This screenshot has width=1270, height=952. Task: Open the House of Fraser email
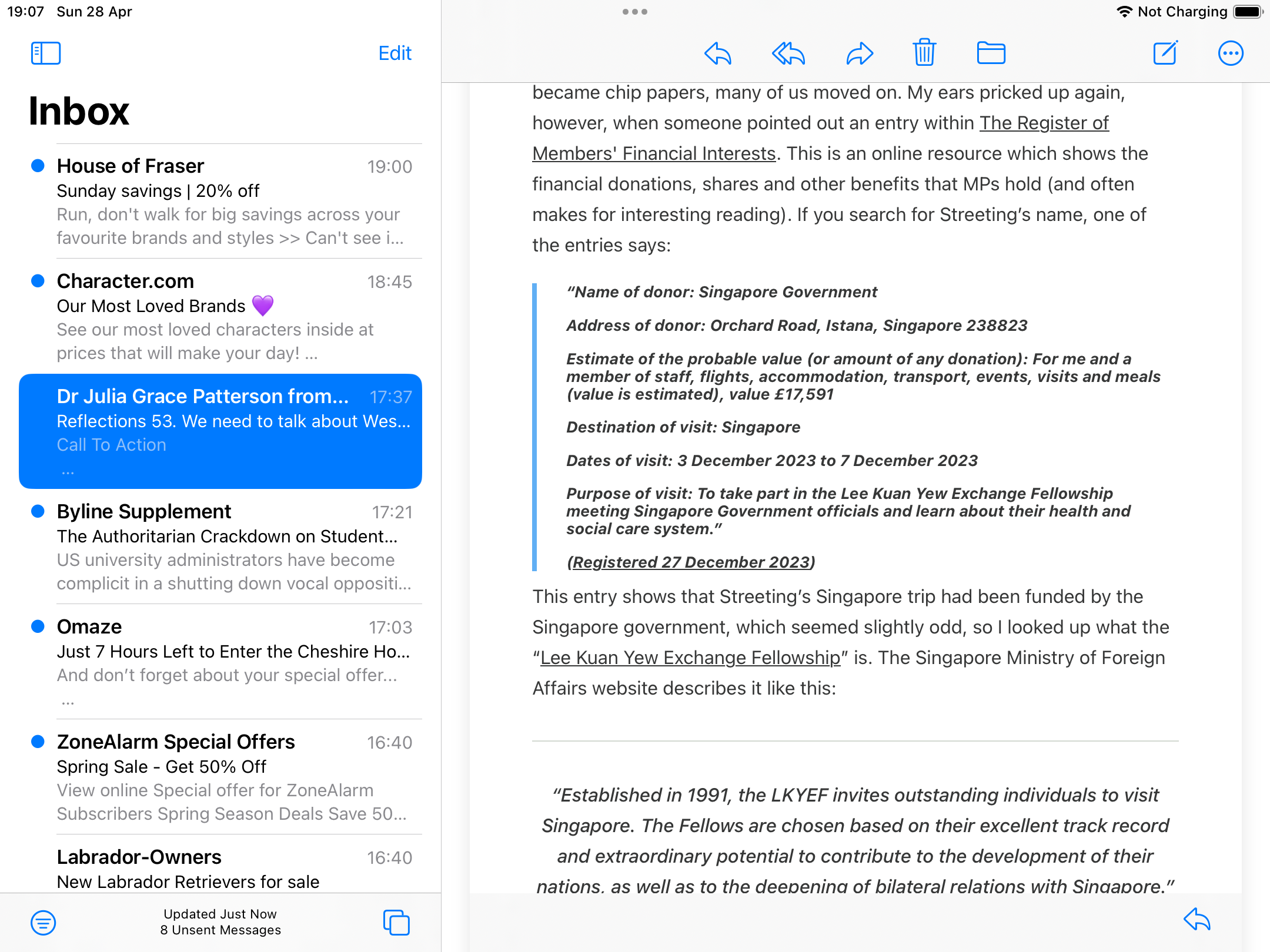pos(220,202)
